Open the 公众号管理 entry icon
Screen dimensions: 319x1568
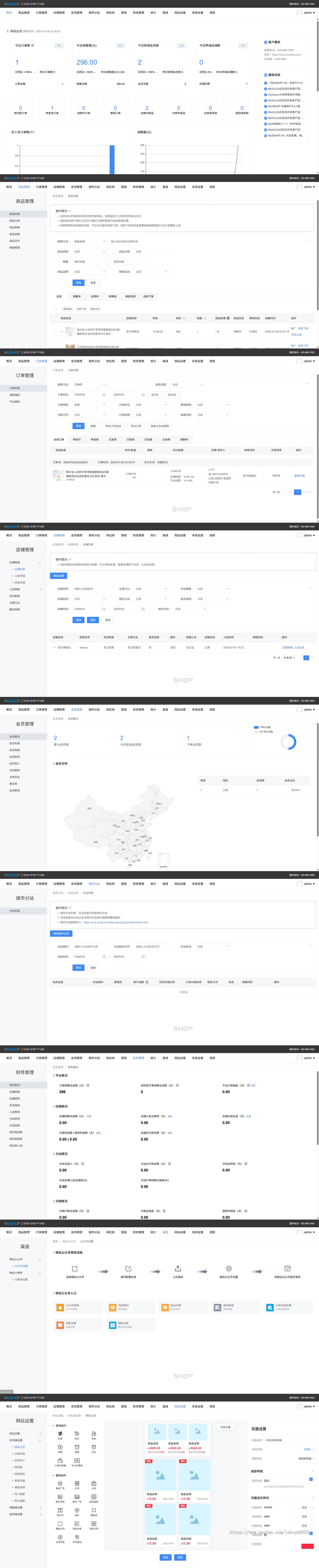coord(60,1307)
